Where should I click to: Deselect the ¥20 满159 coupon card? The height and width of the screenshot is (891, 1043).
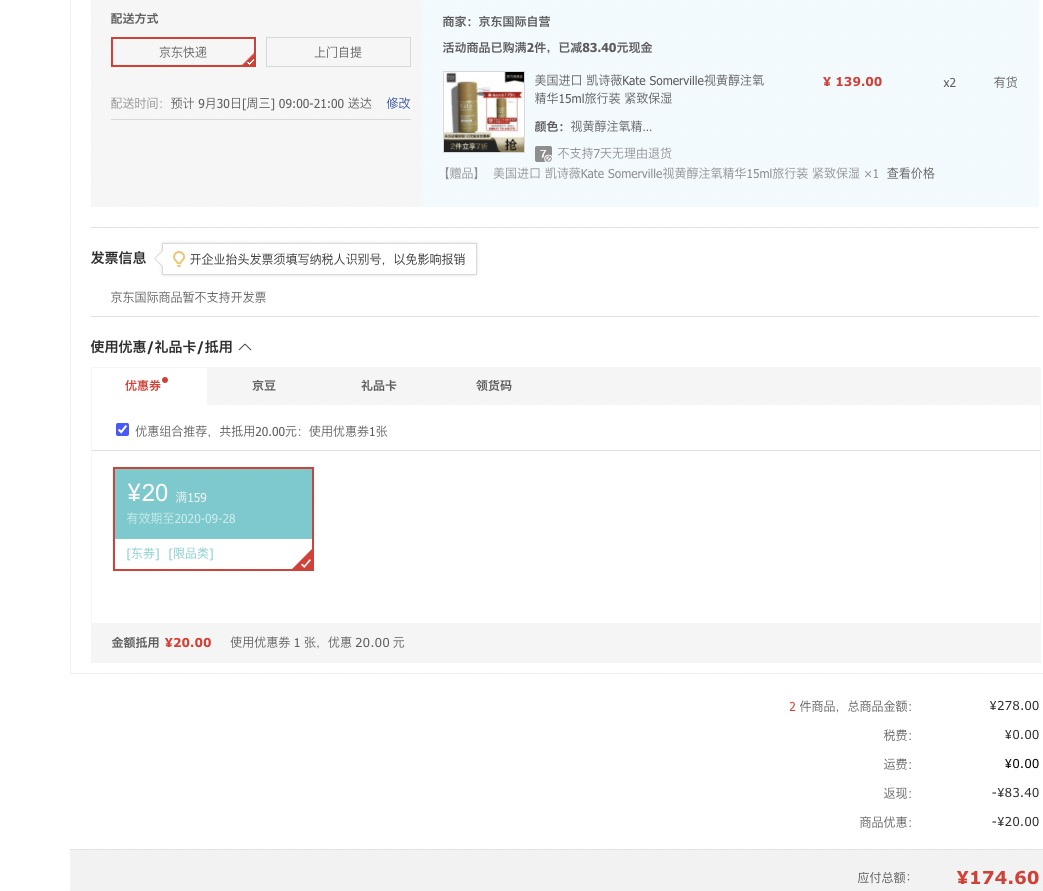tap(214, 519)
